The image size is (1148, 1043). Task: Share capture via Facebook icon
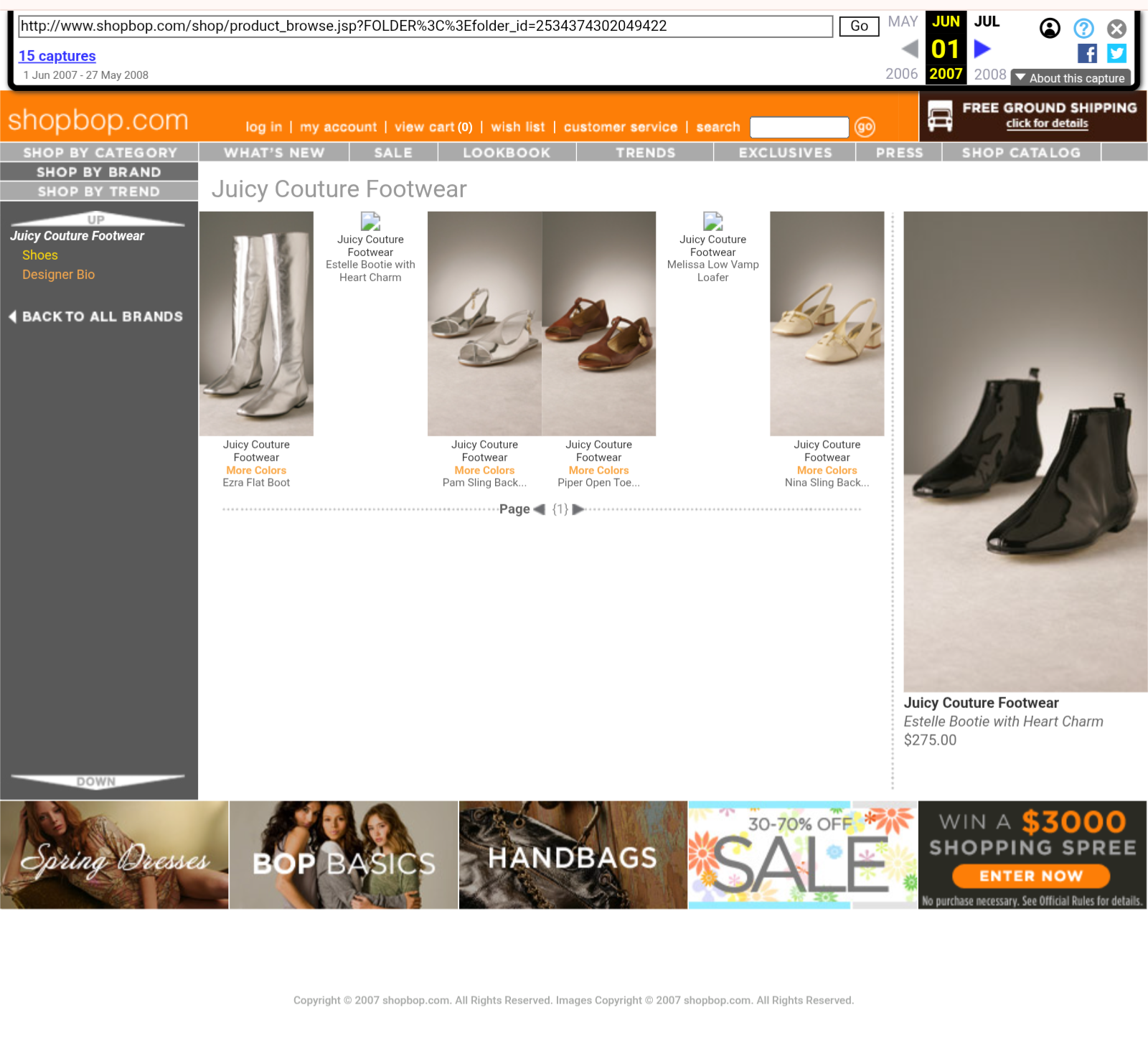click(x=1087, y=53)
